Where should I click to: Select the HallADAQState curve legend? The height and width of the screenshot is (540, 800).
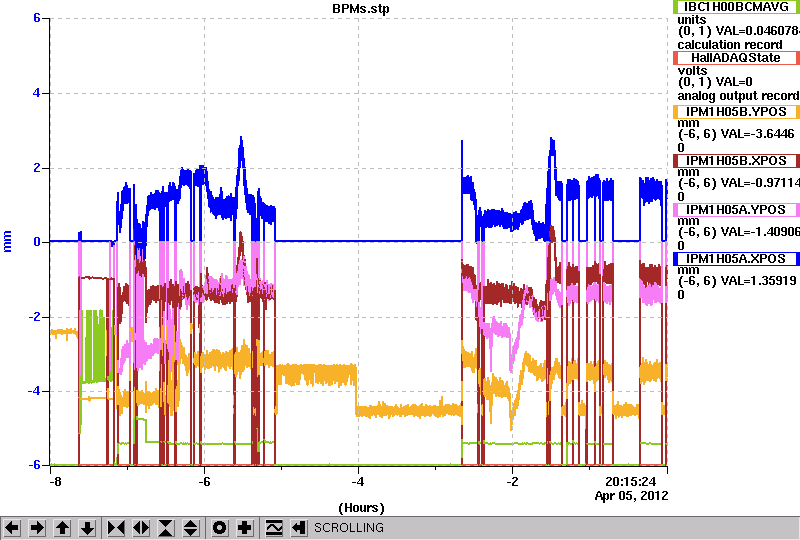pyautogui.click(x=736, y=58)
